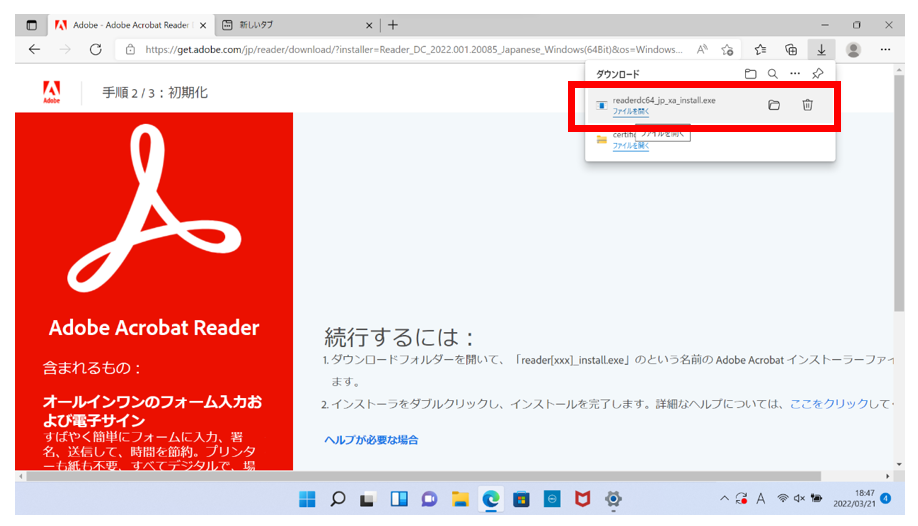Search downloads with magnifier icon

coord(773,74)
